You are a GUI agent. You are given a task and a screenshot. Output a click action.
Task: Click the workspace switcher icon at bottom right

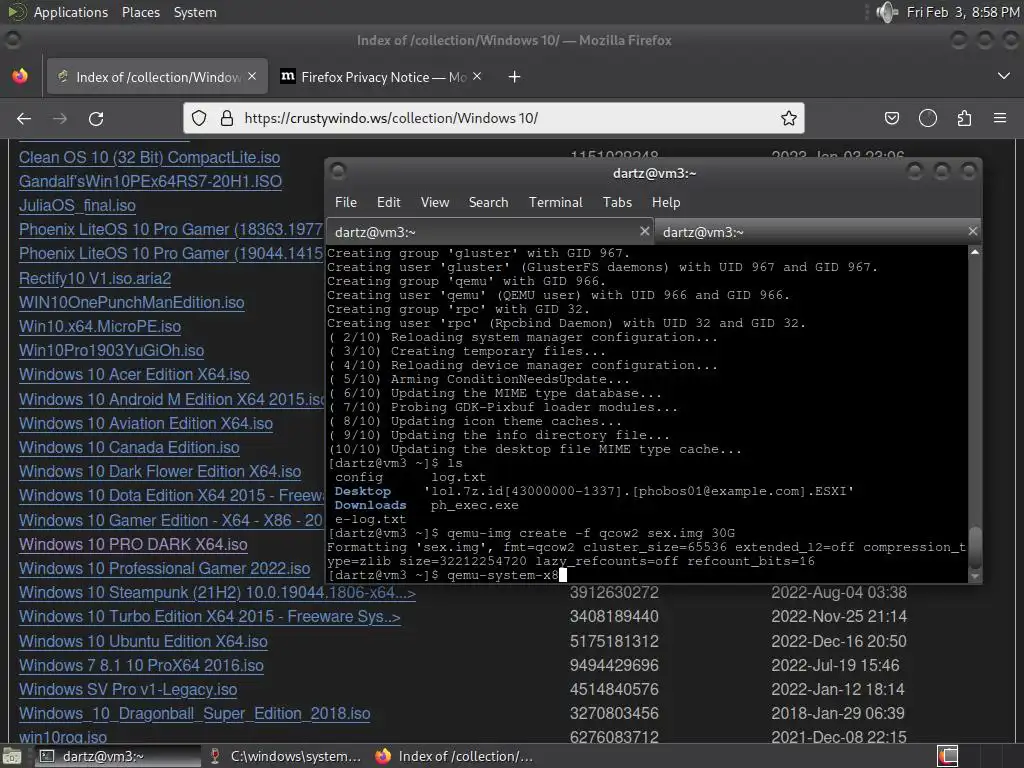click(948, 756)
